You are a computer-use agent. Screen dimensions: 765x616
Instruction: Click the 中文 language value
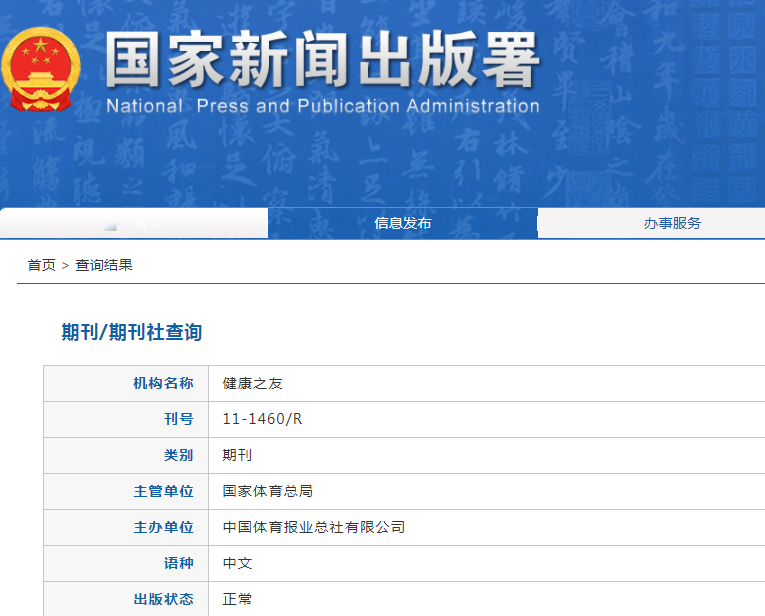coord(238,563)
